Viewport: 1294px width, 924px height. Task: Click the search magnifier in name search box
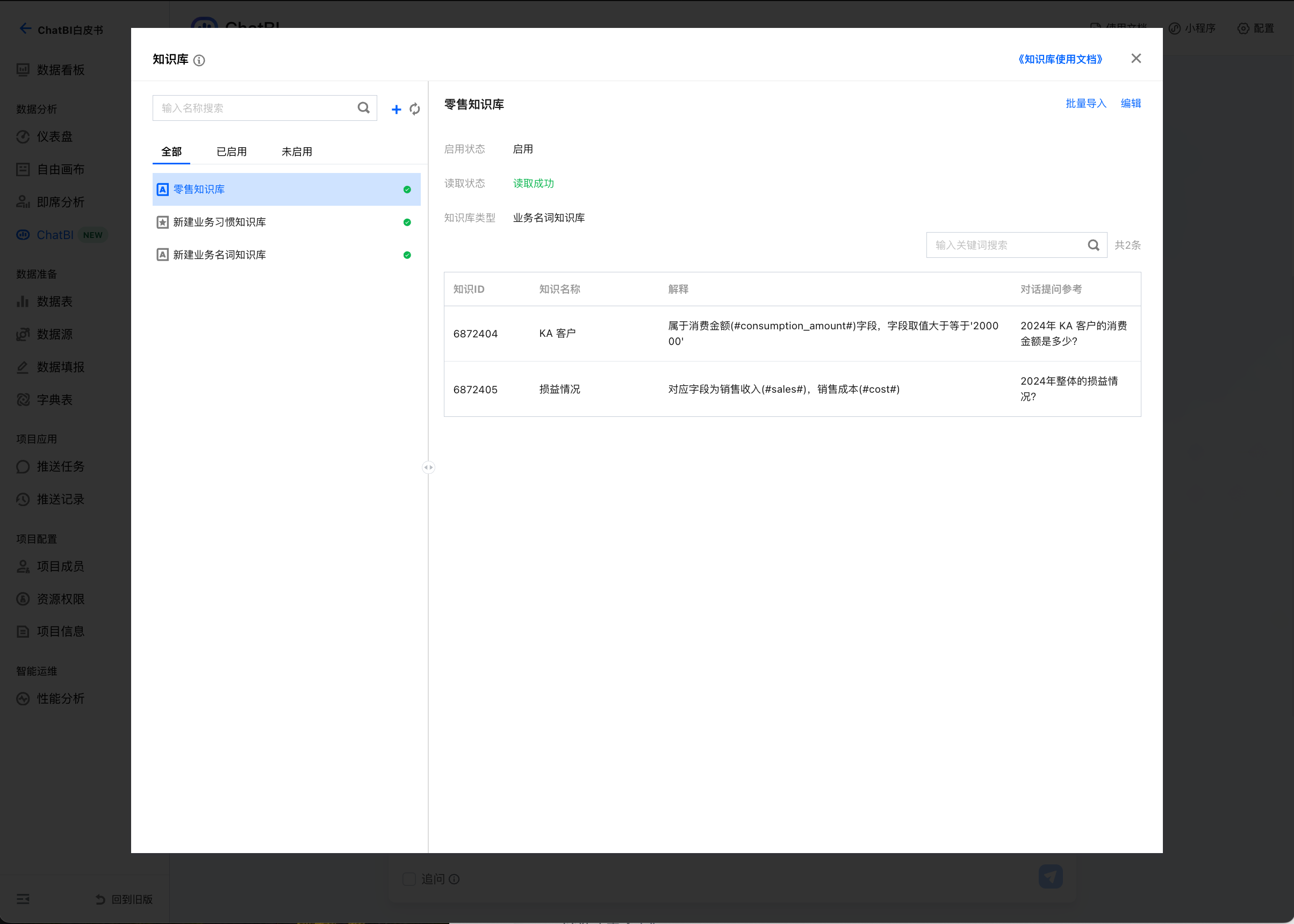[x=364, y=107]
